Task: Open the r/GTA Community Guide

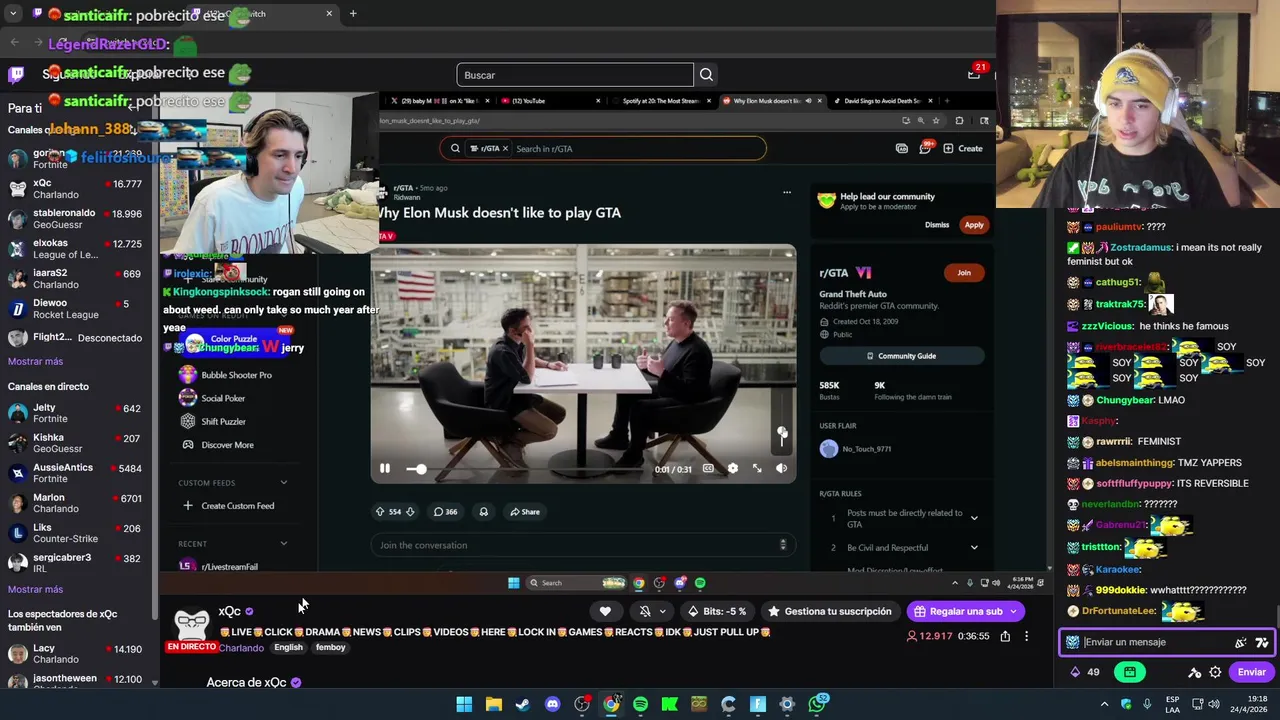Action: coord(901,356)
